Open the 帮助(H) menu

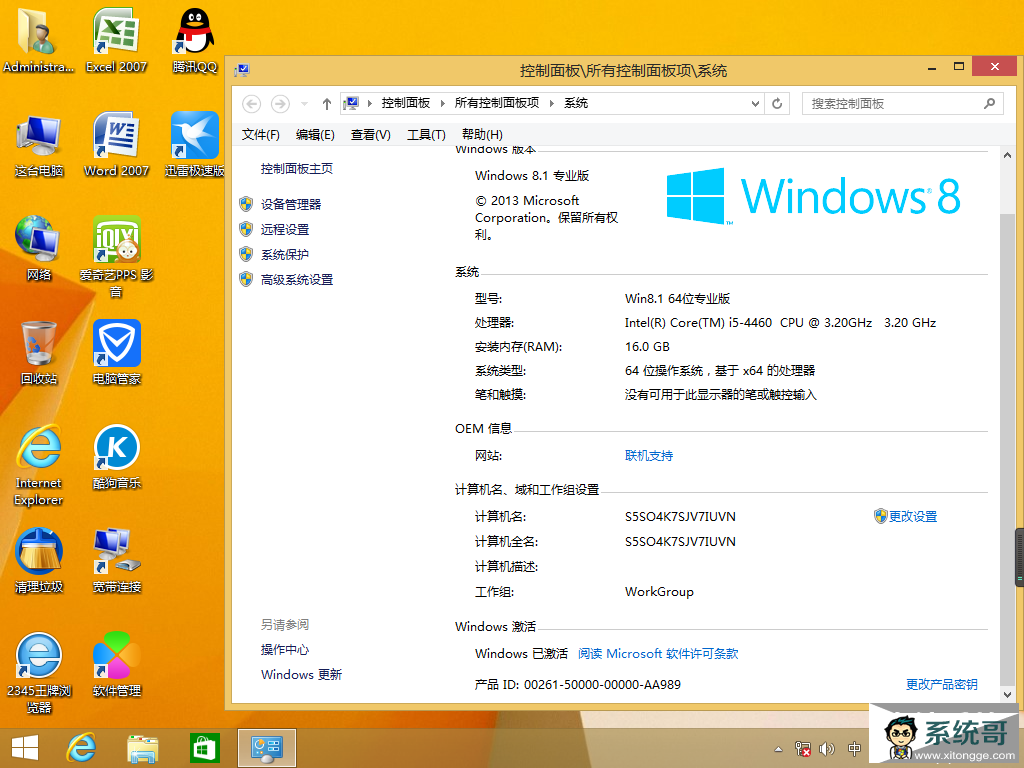click(482, 135)
